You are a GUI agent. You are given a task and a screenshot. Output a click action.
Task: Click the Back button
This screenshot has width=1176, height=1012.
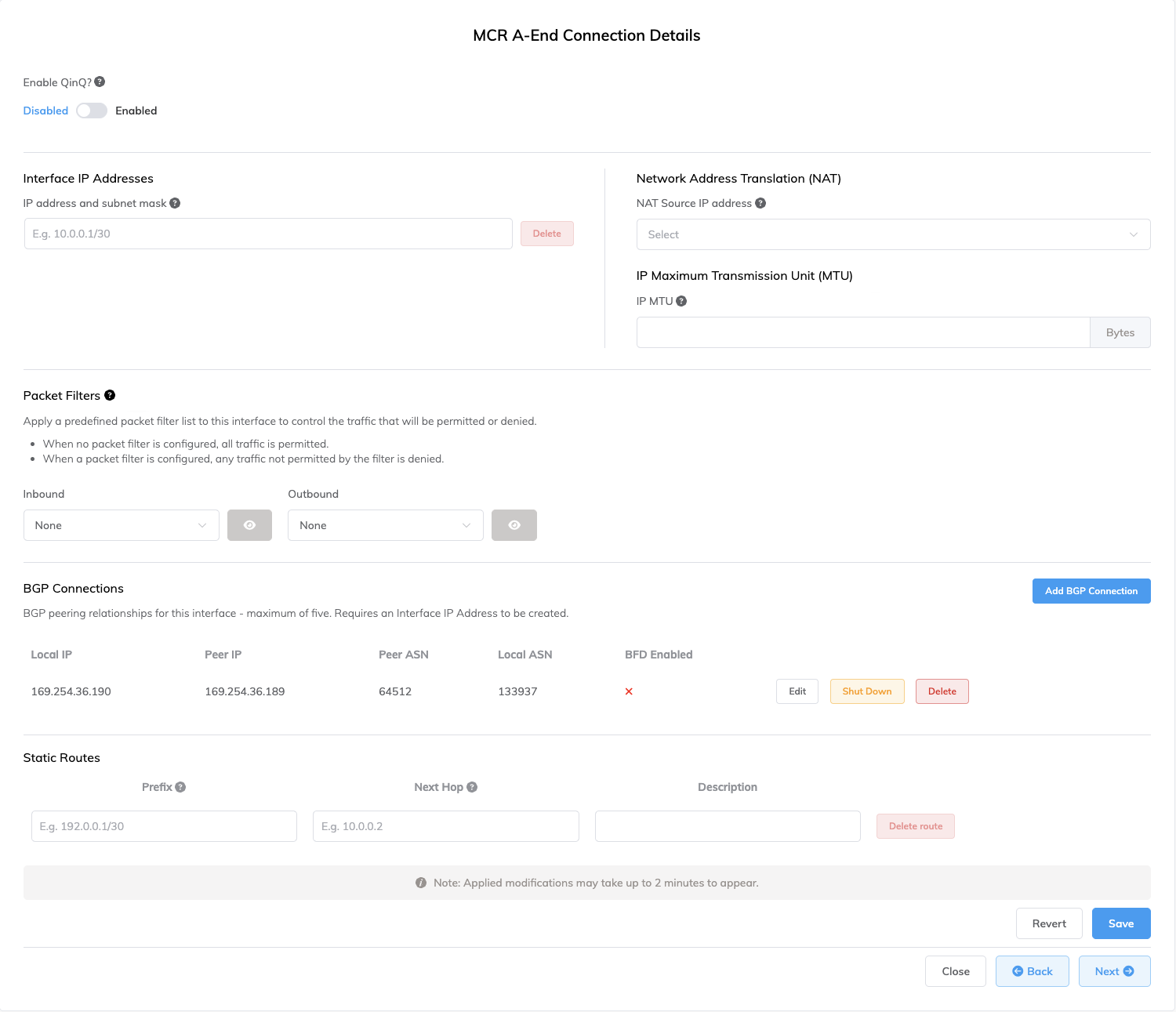1032,971
